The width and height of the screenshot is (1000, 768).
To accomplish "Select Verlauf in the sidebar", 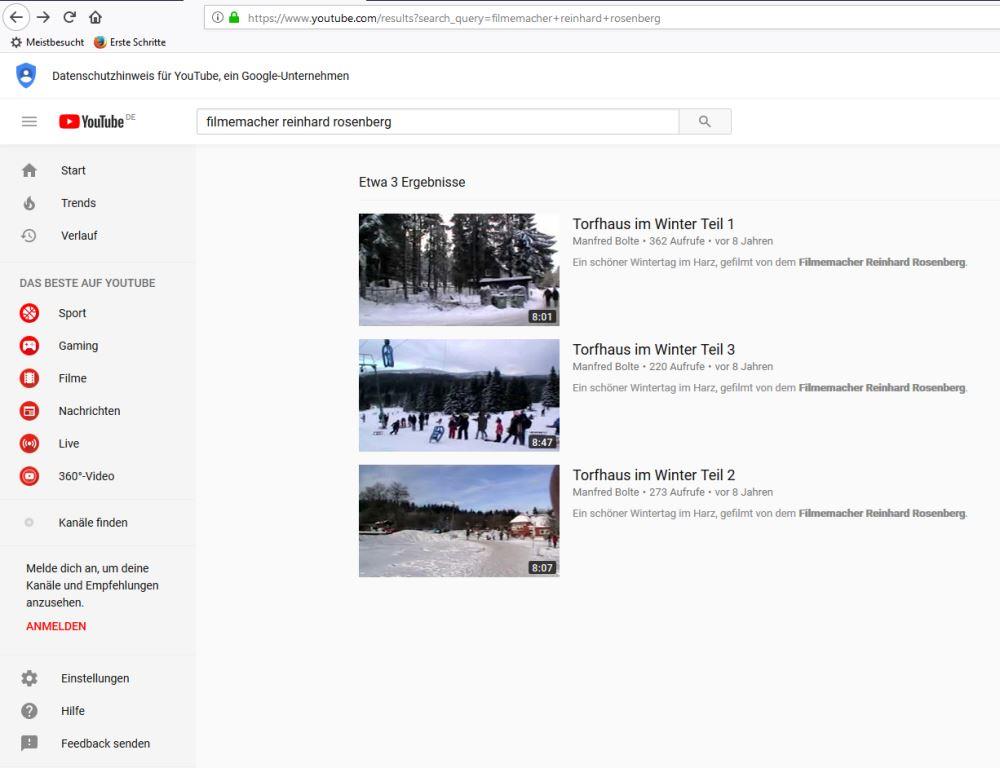I will click(x=79, y=235).
